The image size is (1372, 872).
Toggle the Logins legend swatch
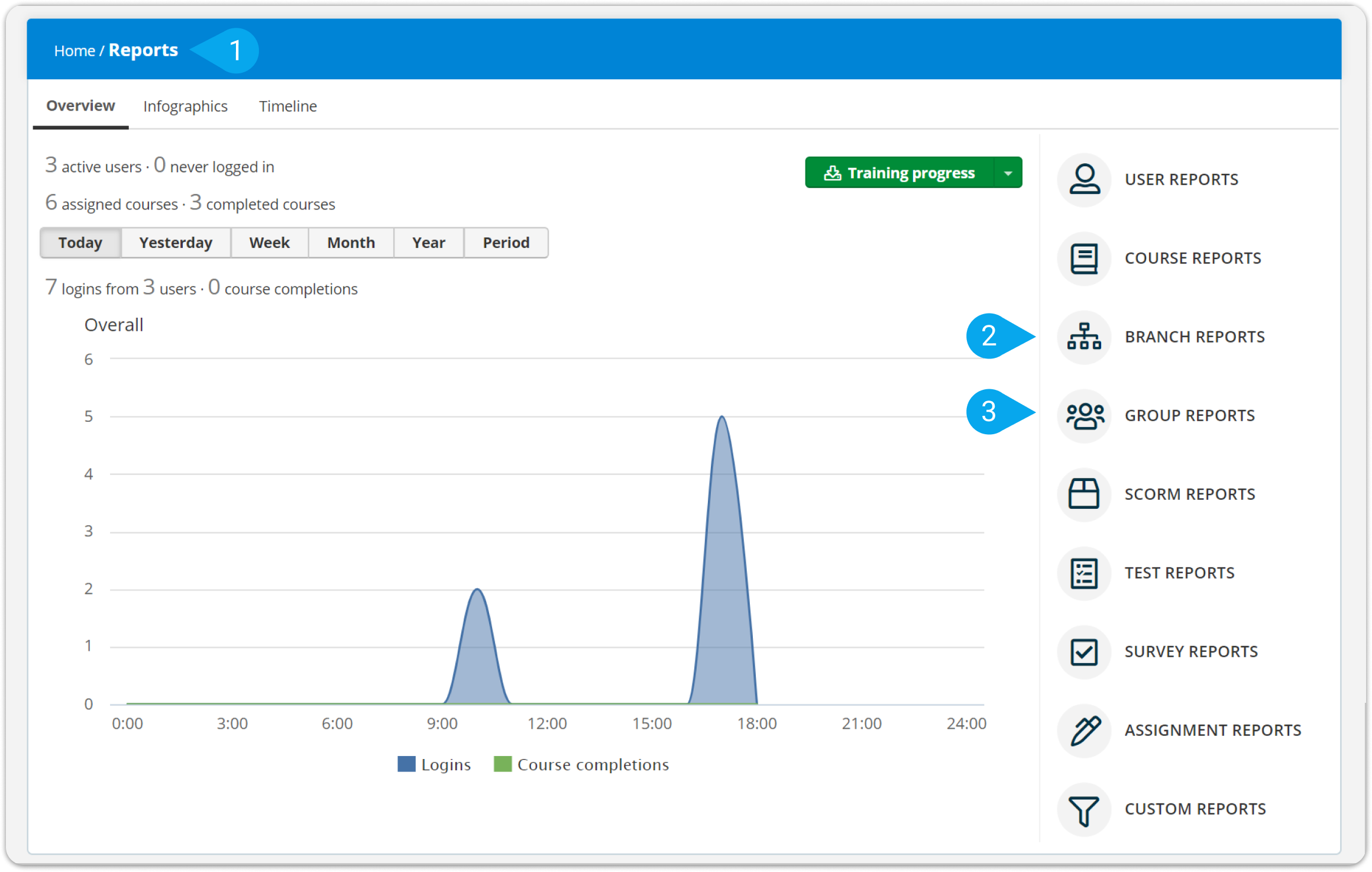coord(407,764)
